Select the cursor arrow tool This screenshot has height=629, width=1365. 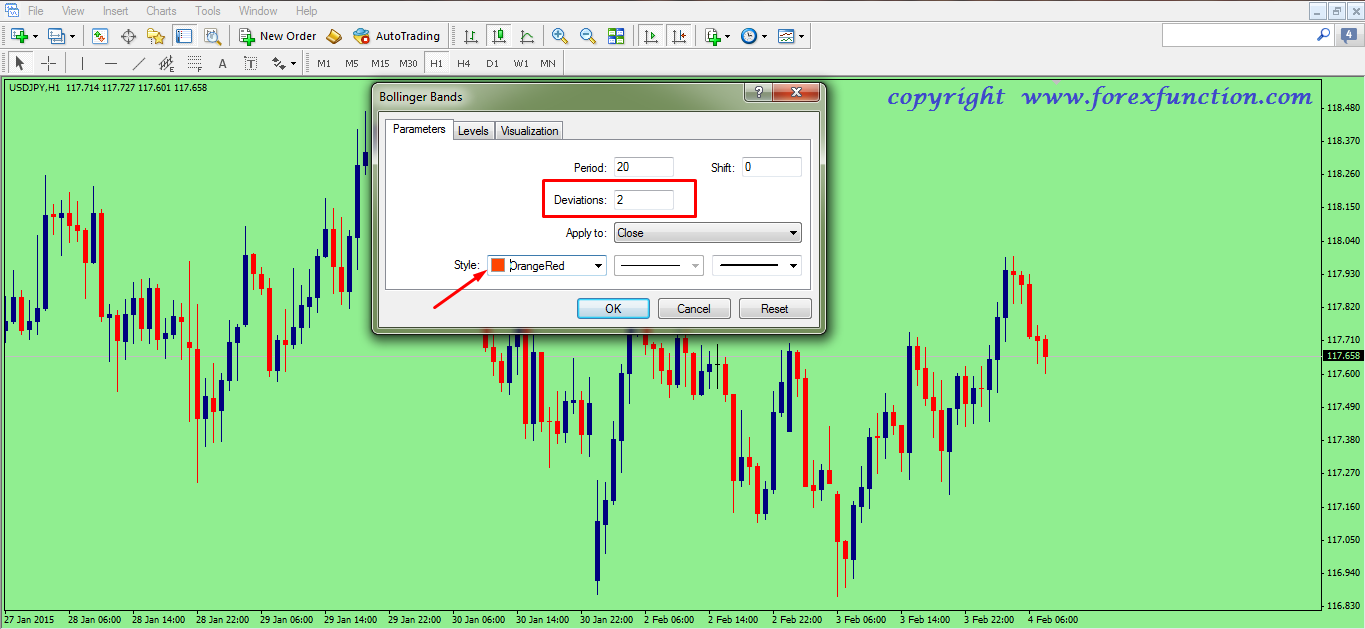tap(20, 63)
